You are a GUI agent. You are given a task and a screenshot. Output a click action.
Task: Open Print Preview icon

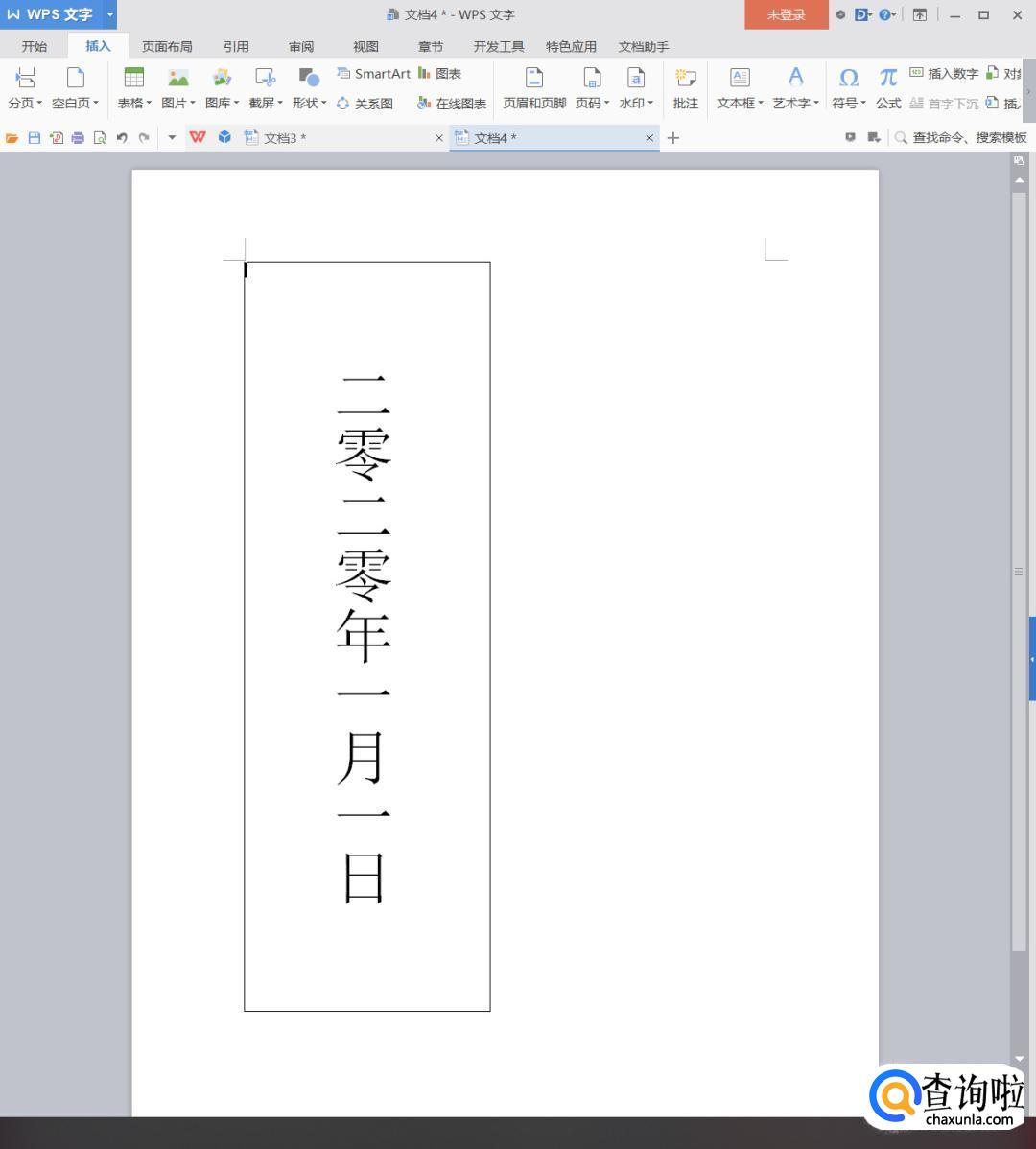click(x=100, y=138)
